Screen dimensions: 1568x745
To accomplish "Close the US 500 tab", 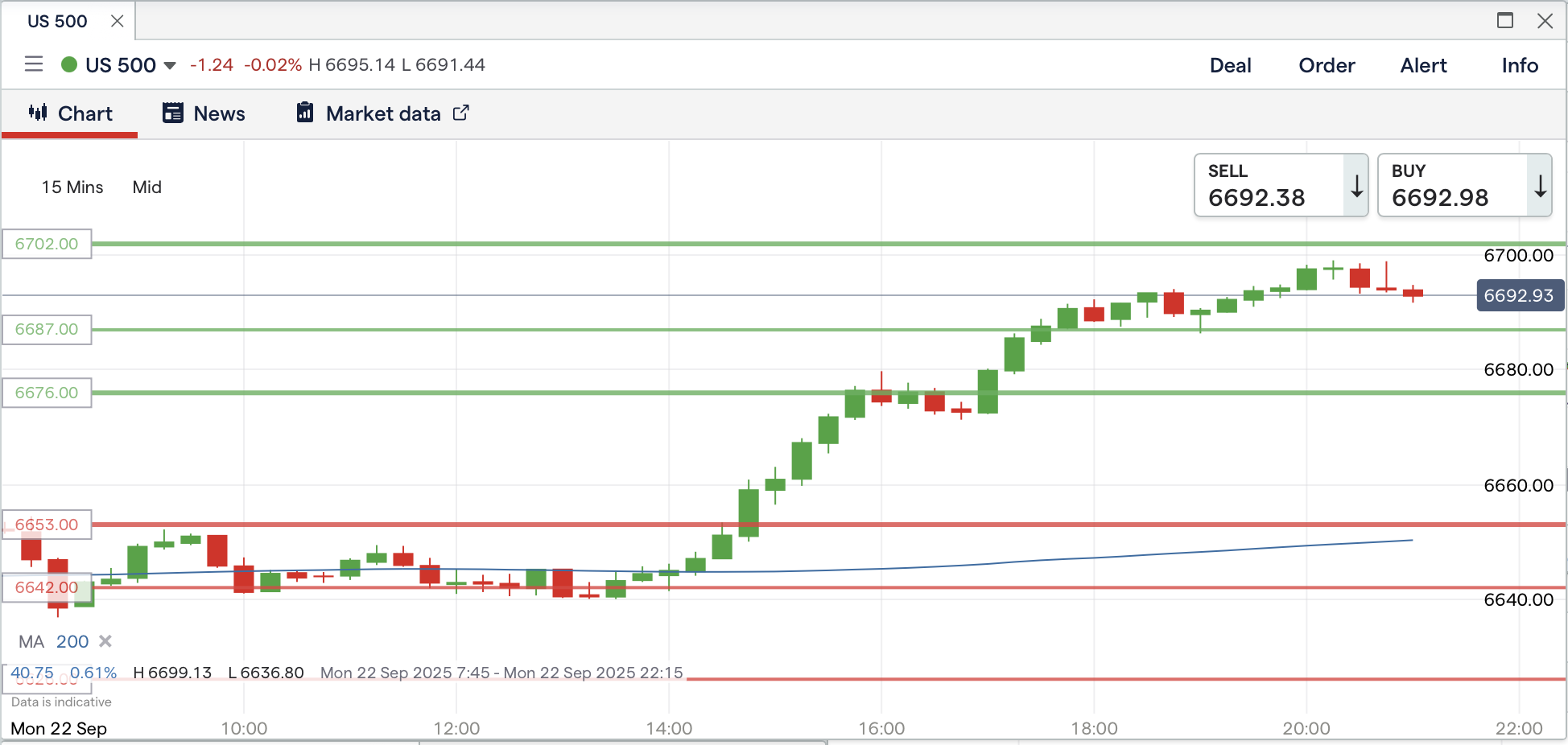I will [118, 21].
